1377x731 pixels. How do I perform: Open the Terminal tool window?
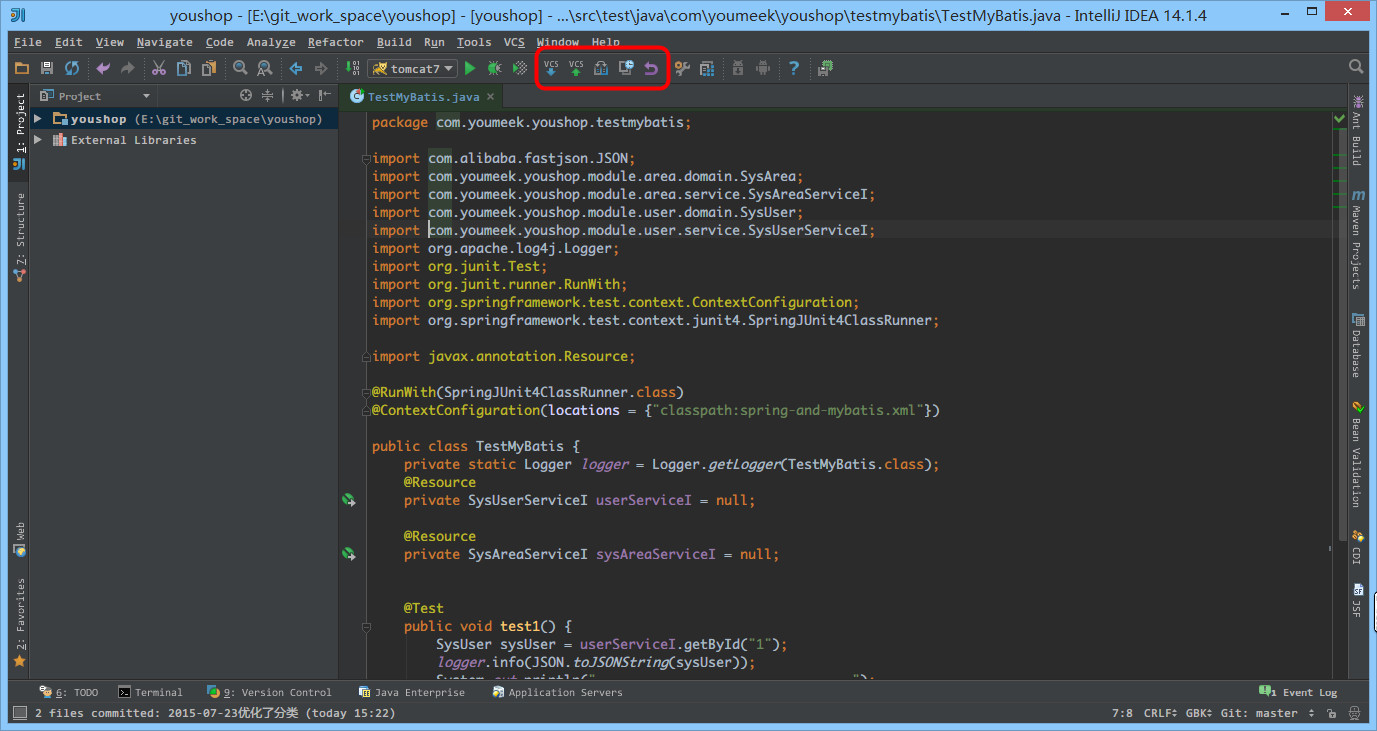[x=151, y=692]
